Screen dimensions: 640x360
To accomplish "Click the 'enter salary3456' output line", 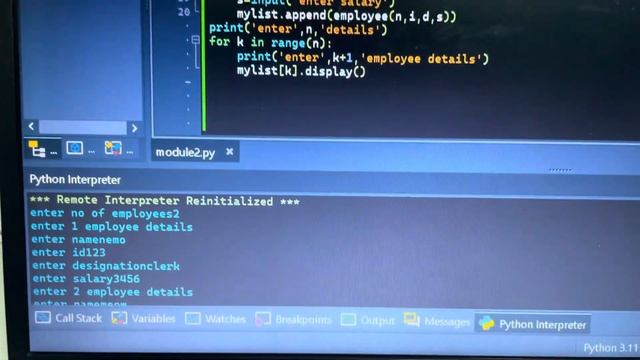I will [x=86, y=279].
